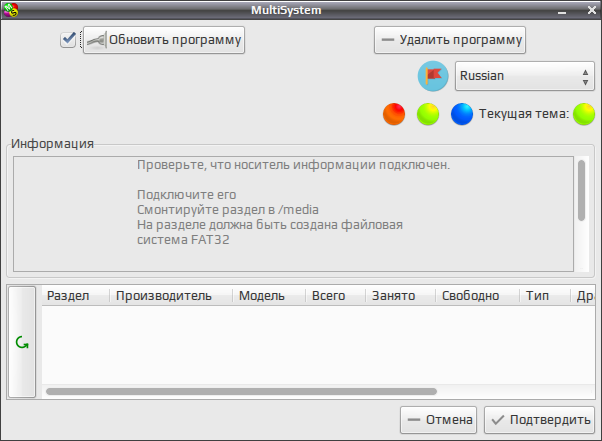
Task: Click the device table horizontal scrollbar
Action: click(x=241, y=391)
